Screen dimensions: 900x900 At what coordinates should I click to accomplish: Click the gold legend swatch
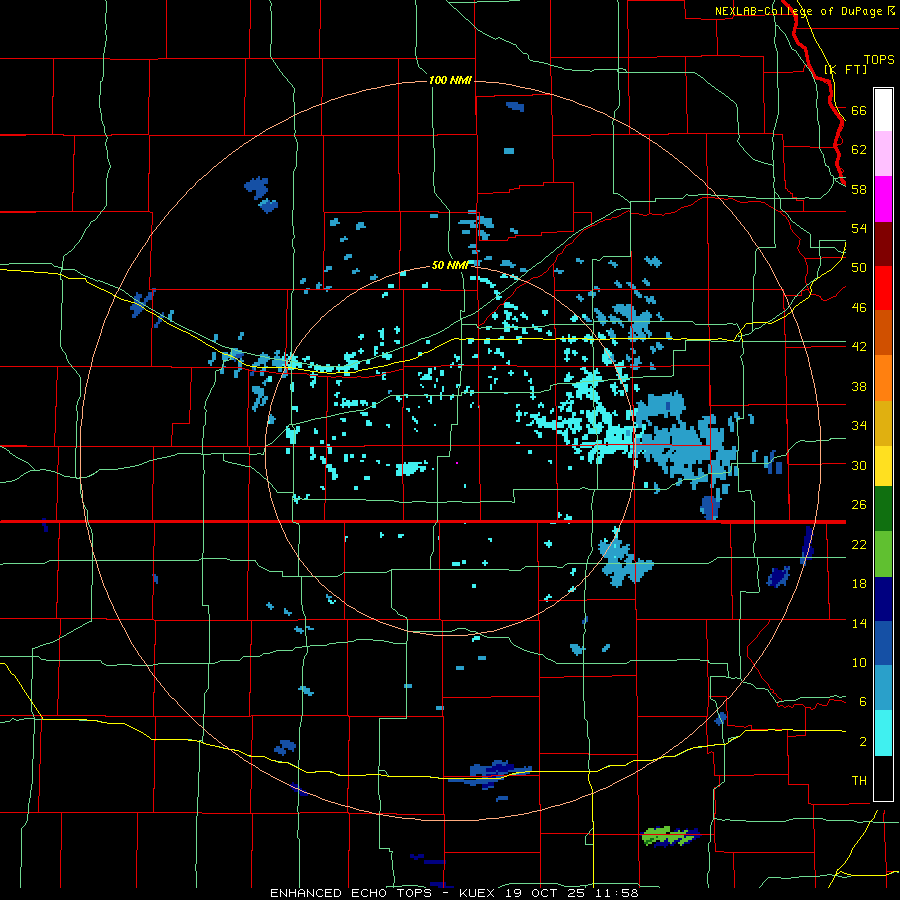tap(883, 423)
